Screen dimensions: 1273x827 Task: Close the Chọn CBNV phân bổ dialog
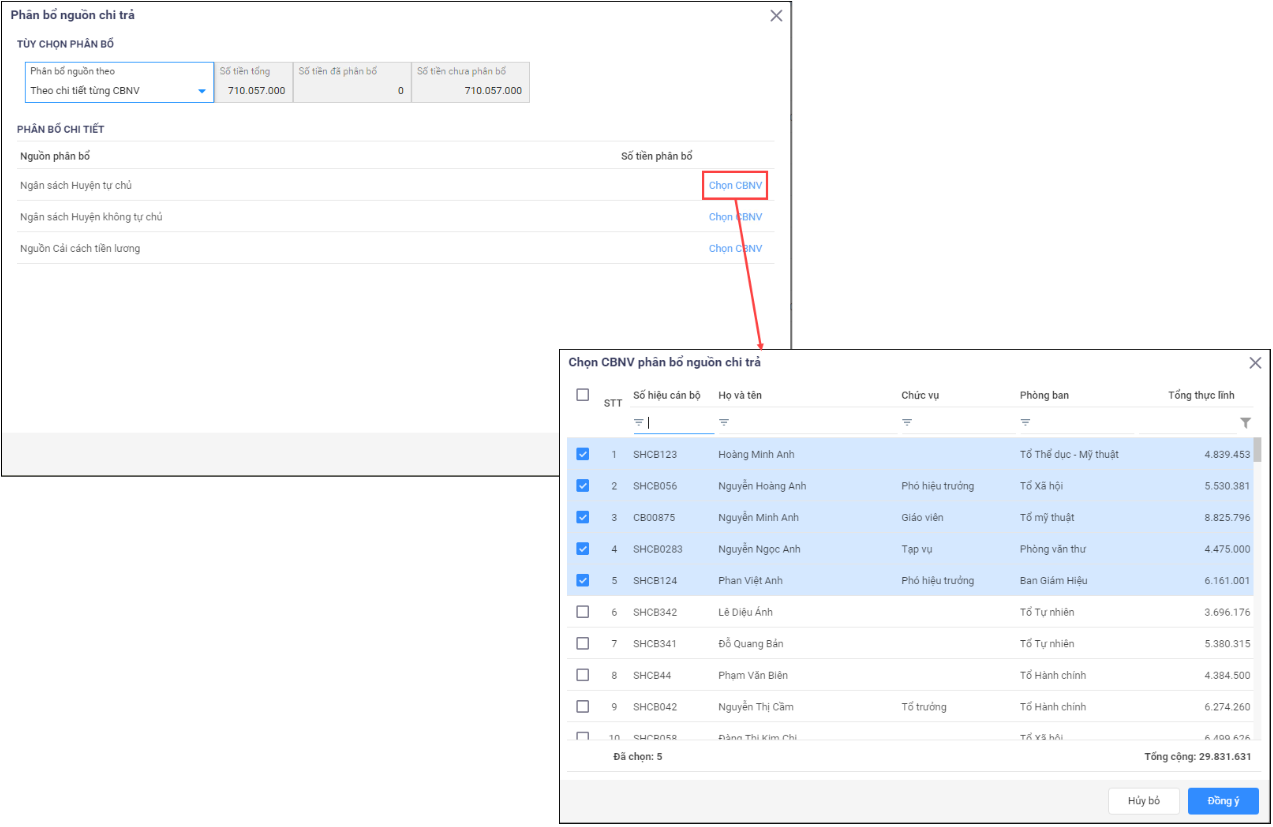[x=1255, y=363]
